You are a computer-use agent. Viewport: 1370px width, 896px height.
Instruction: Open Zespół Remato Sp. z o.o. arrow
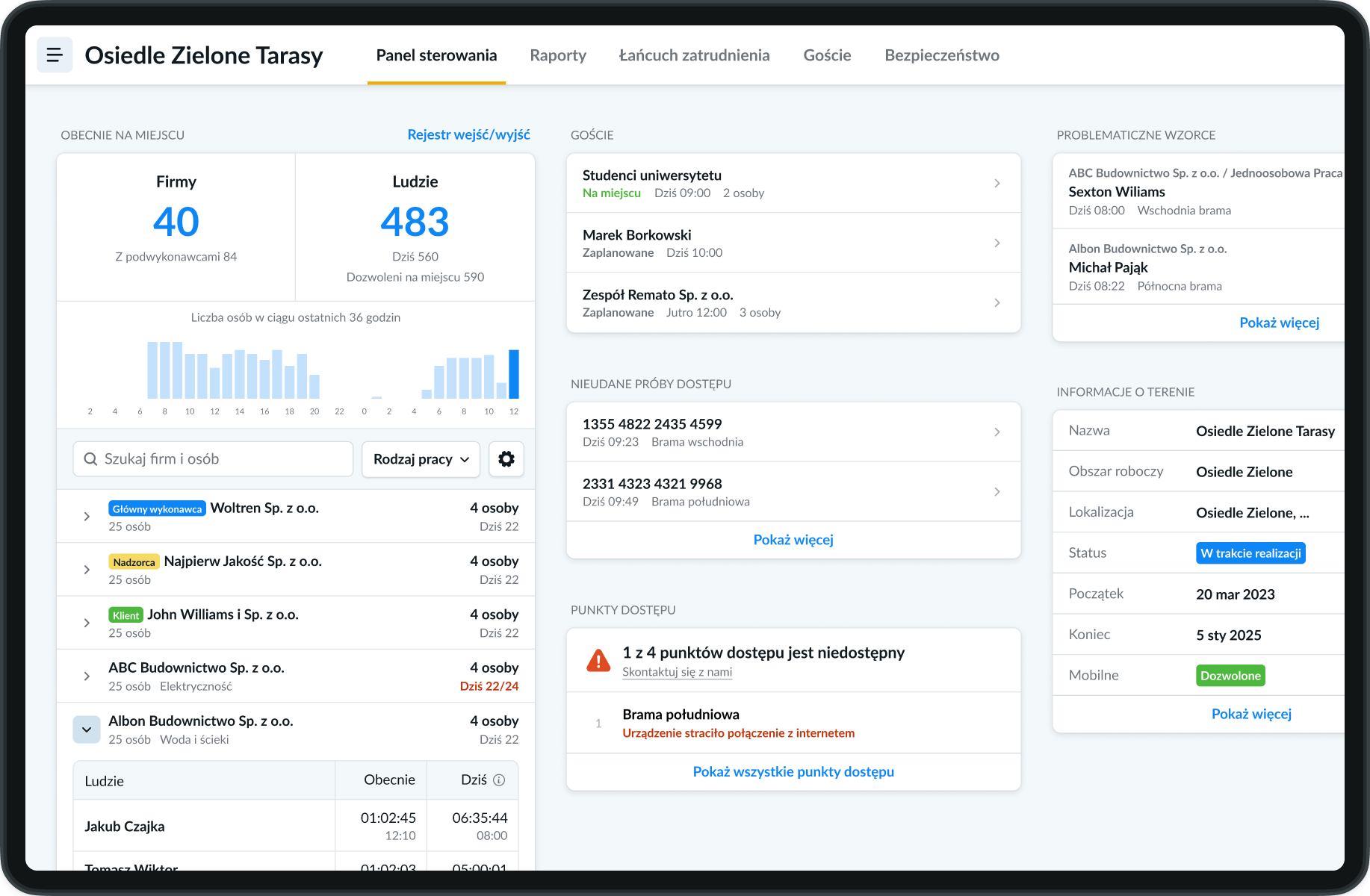997,302
